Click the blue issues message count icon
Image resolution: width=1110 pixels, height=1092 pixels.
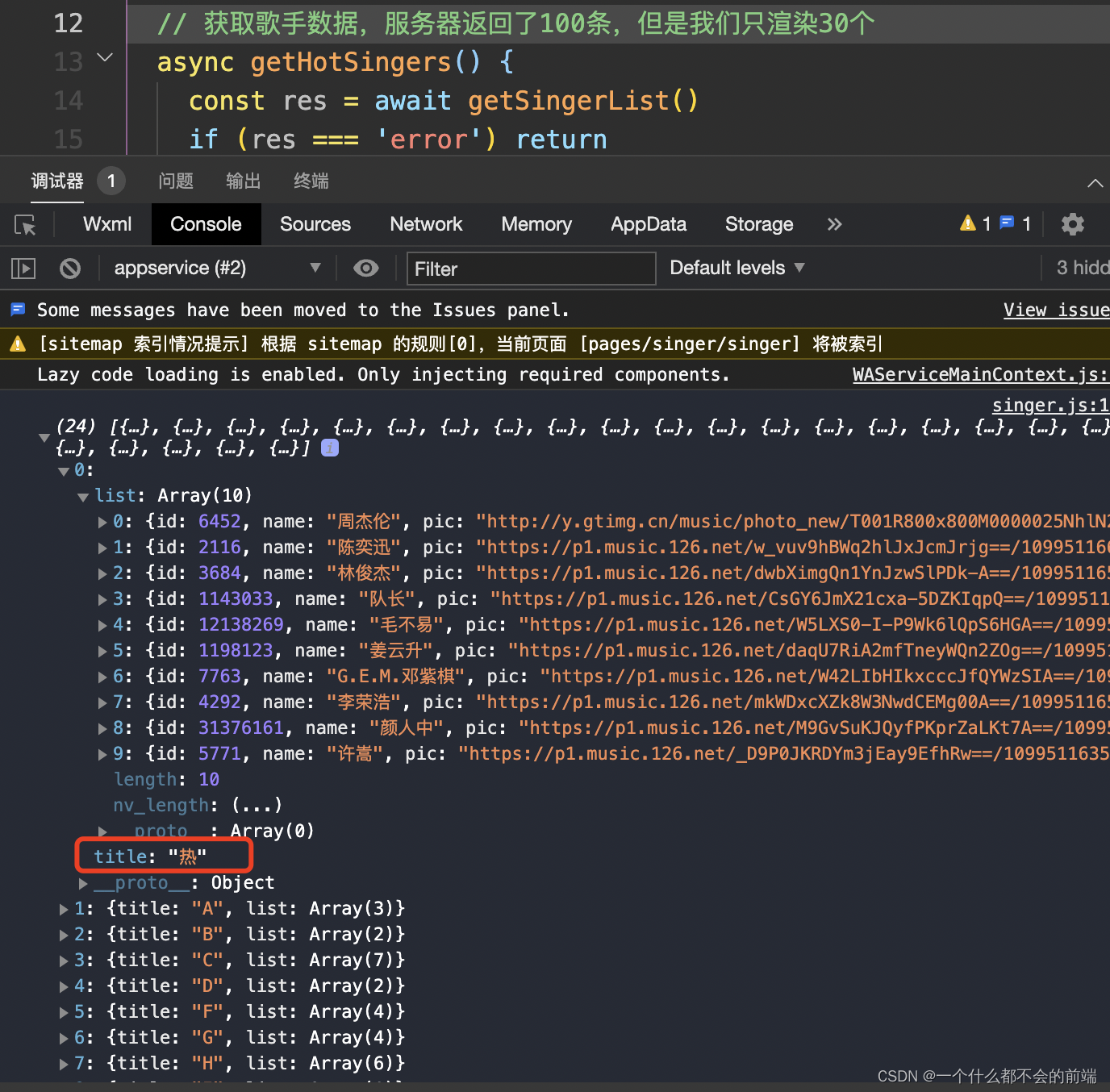pos(1007,223)
